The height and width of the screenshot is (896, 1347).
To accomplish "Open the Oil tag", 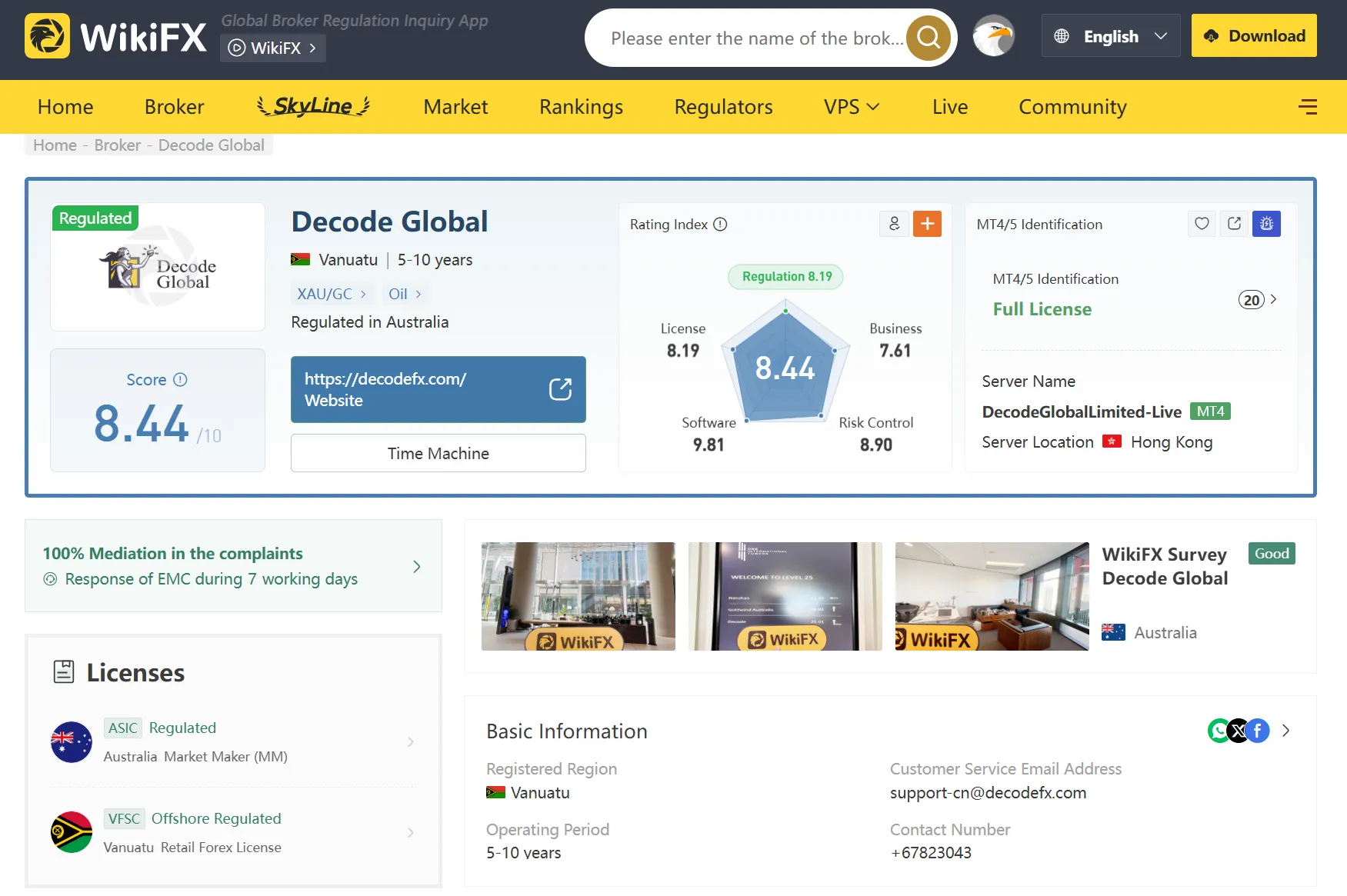I will point(405,294).
